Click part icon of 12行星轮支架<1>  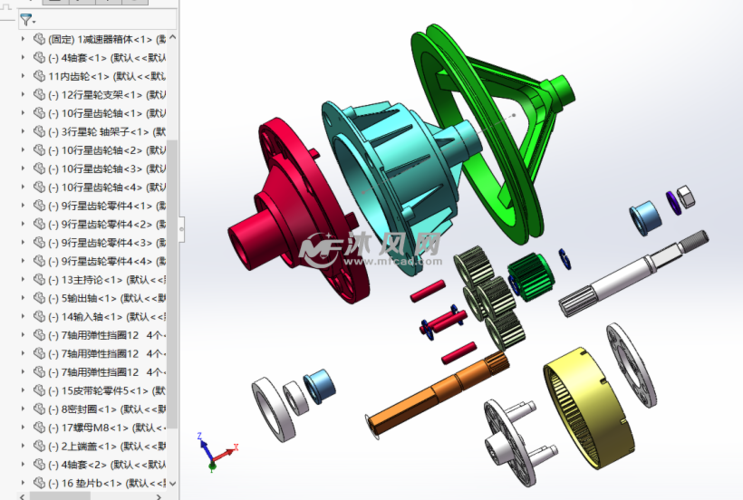39,95
